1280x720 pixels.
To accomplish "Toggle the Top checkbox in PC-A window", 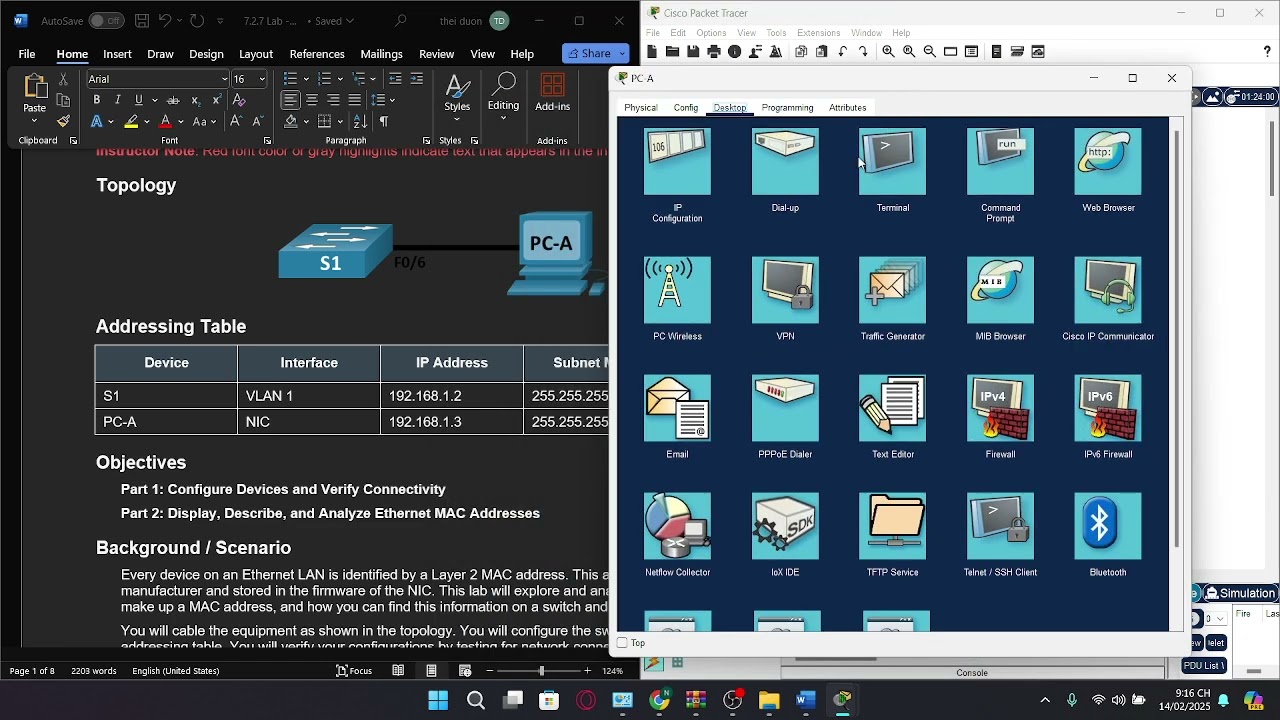I will (622, 643).
